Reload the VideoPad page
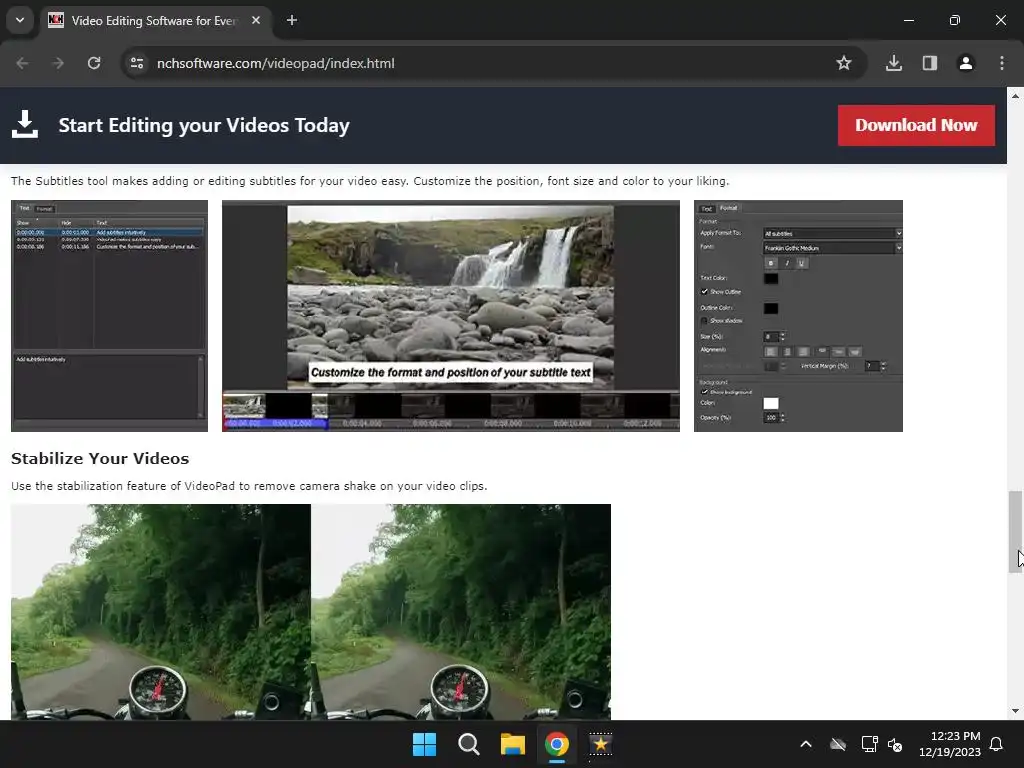The width and height of the screenshot is (1024, 768). click(94, 63)
